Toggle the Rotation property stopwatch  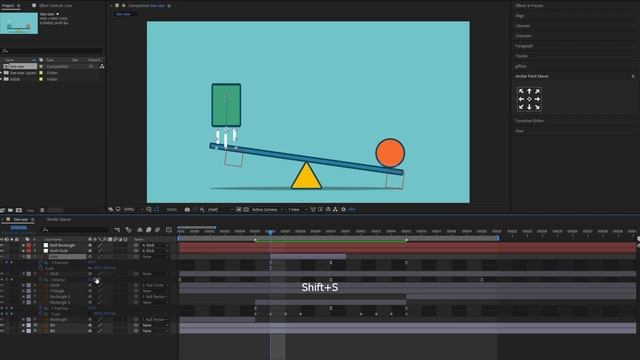[41, 280]
